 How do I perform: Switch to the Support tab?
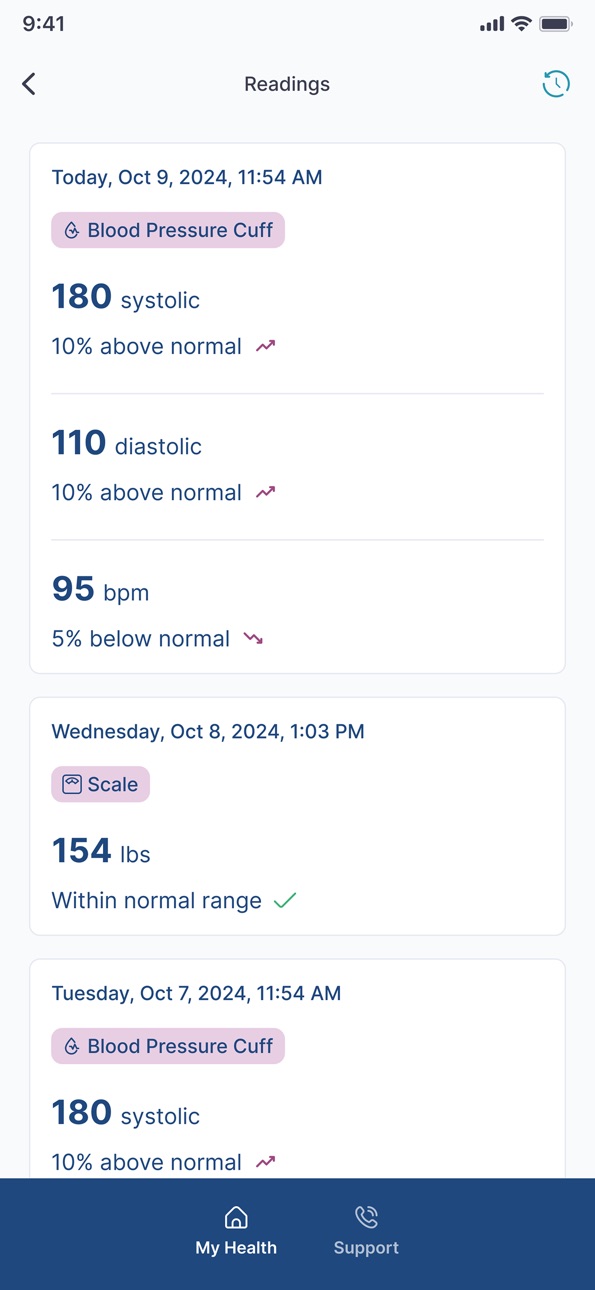366,1231
